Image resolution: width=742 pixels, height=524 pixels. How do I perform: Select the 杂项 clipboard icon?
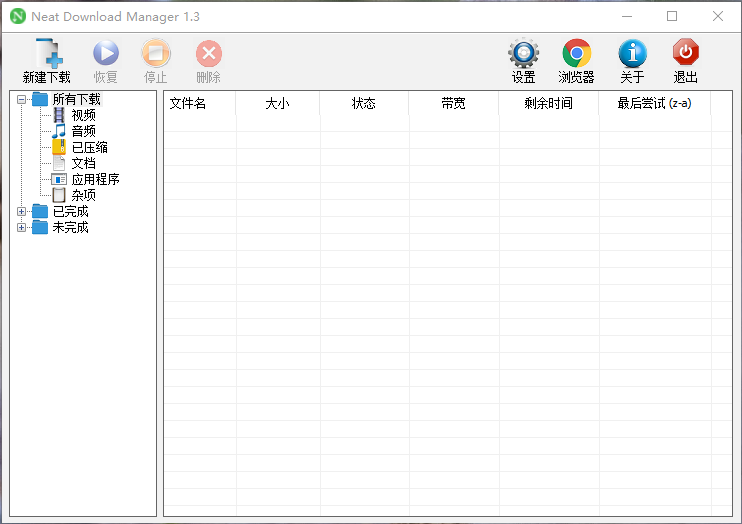tap(59, 195)
